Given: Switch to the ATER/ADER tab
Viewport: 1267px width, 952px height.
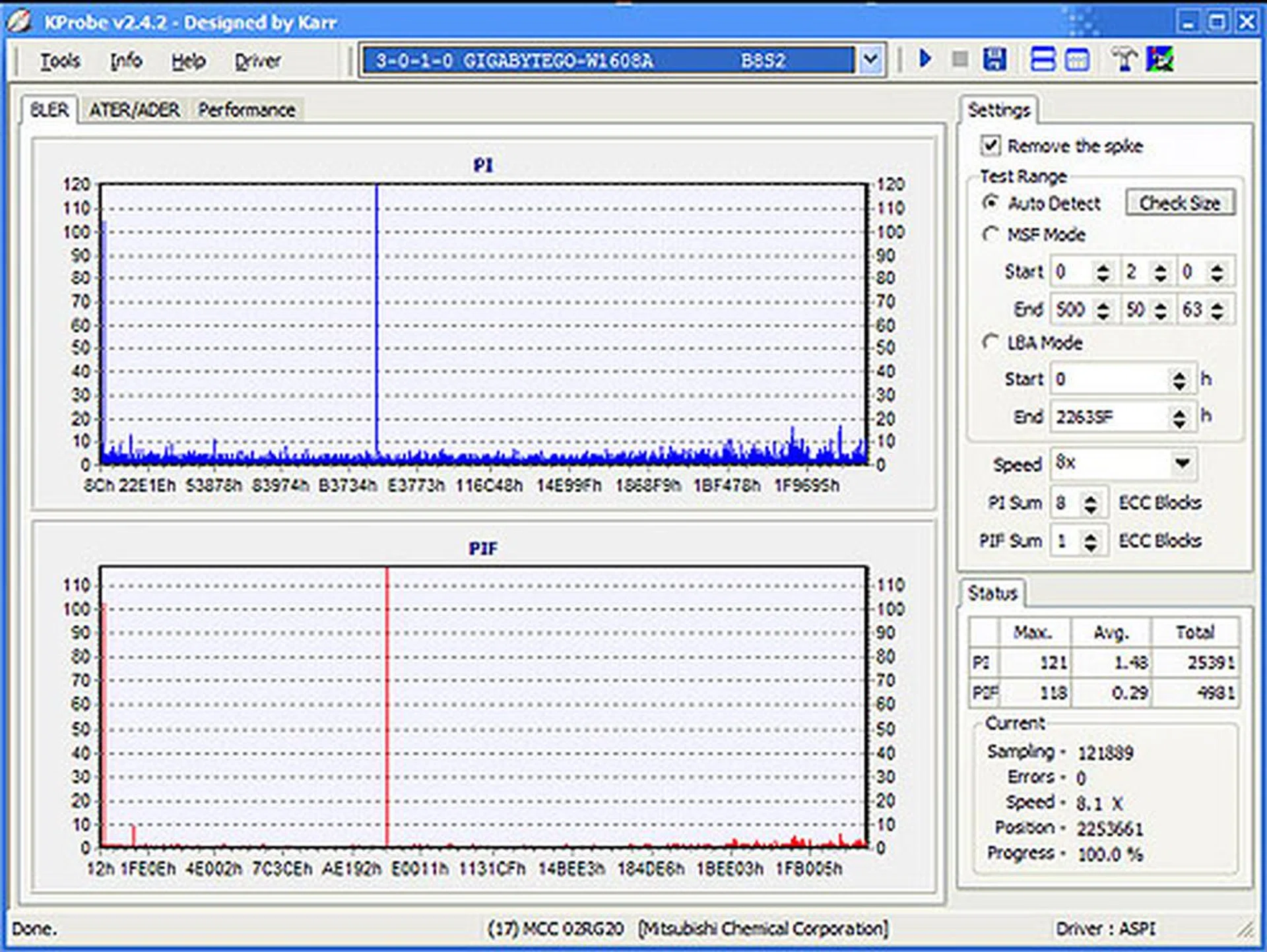Looking at the screenshot, I should pyautogui.click(x=134, y=110).
